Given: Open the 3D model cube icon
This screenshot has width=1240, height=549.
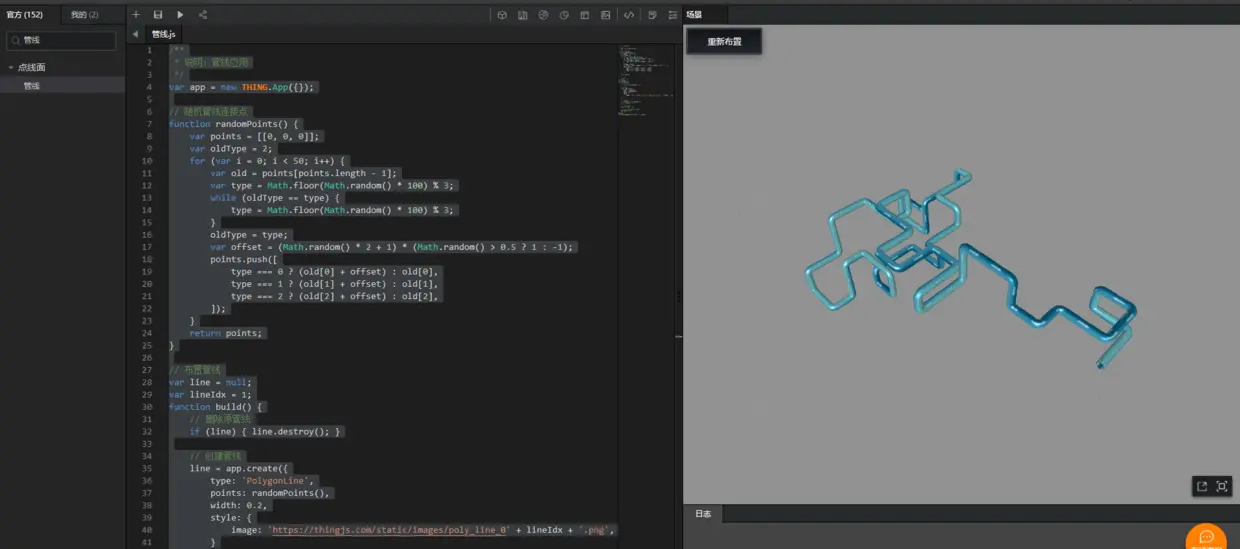Looking at the screenshot, I should [x=502, y=15].
